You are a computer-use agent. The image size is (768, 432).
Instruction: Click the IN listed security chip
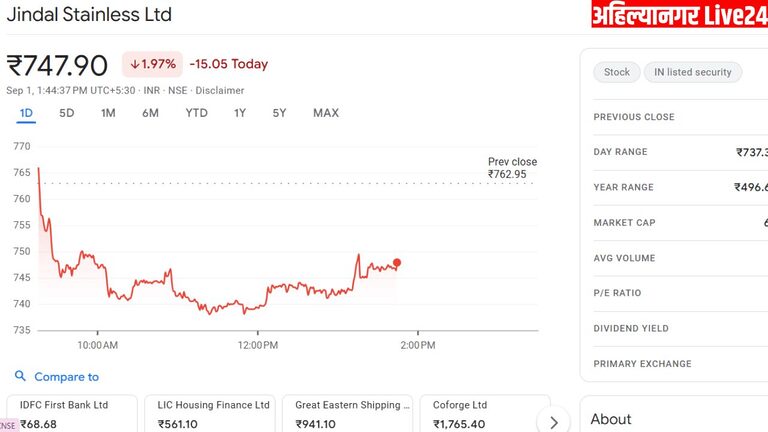click(693, 72)
